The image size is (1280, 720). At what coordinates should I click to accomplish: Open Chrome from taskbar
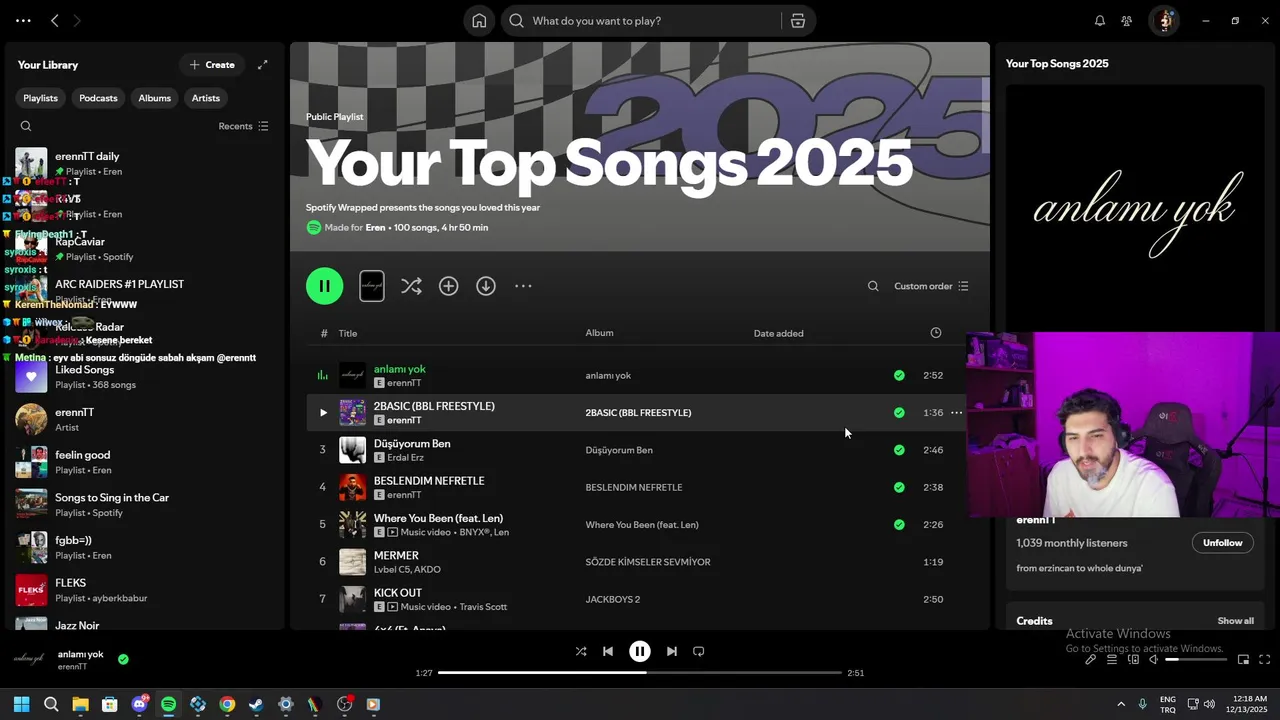pyautogui.click(x=227, y=704)
